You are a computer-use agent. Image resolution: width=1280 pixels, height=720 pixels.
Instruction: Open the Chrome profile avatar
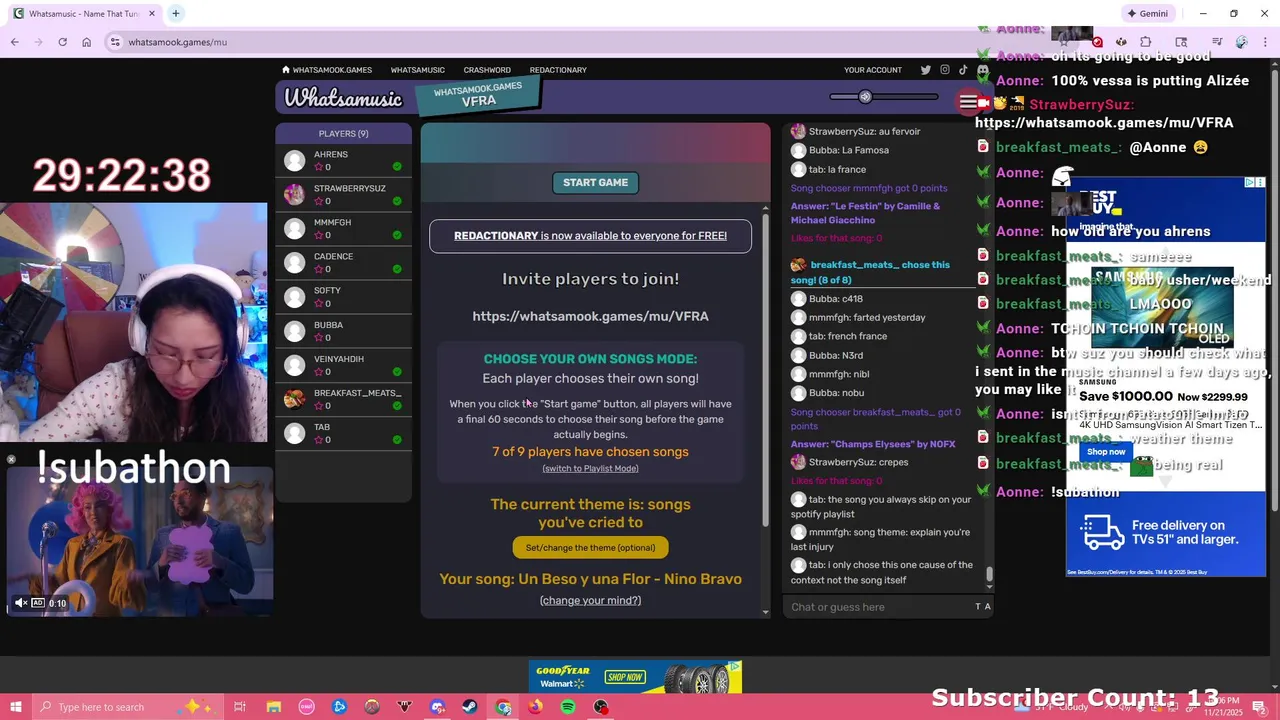pyautogui.click(x=1241, y=42)
